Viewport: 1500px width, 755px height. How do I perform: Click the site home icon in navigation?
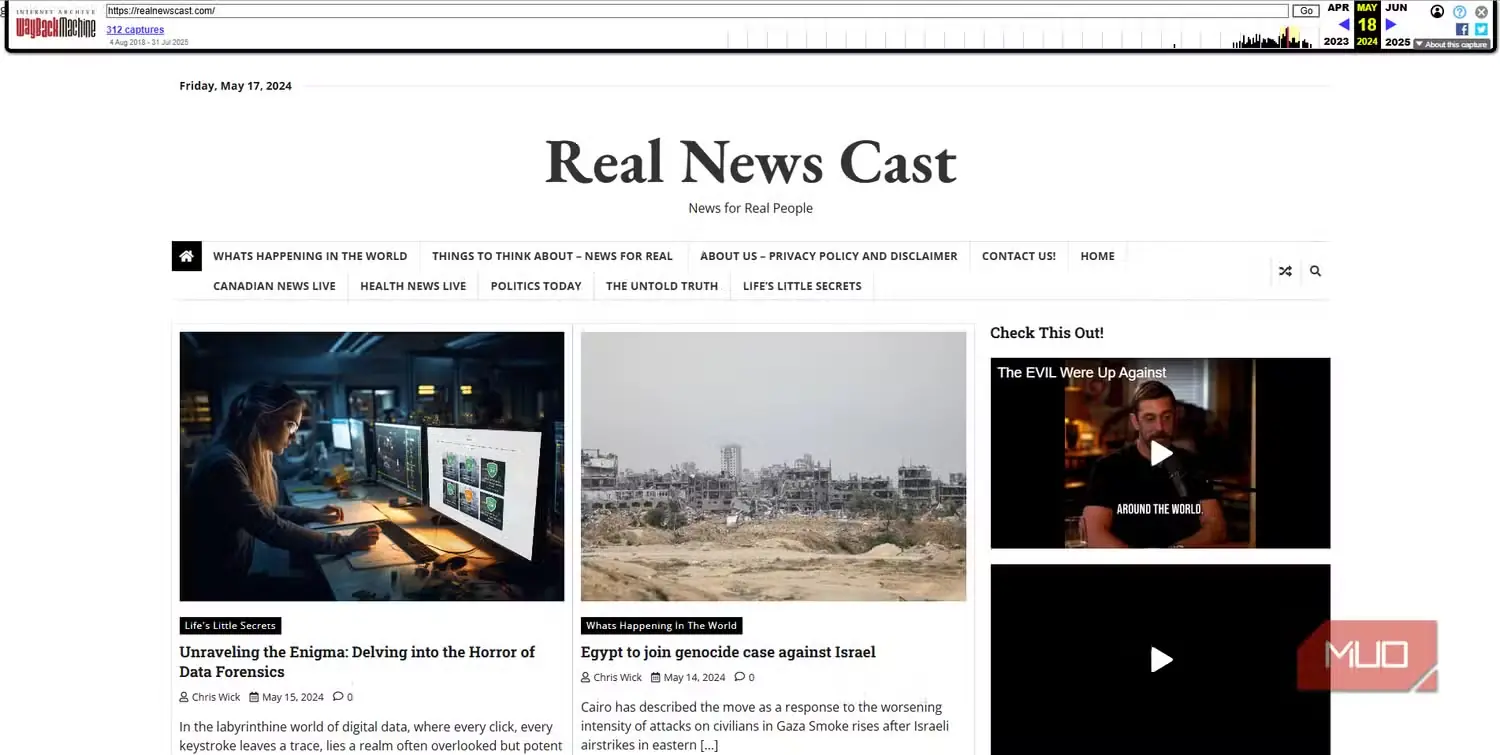click(186, 256)
